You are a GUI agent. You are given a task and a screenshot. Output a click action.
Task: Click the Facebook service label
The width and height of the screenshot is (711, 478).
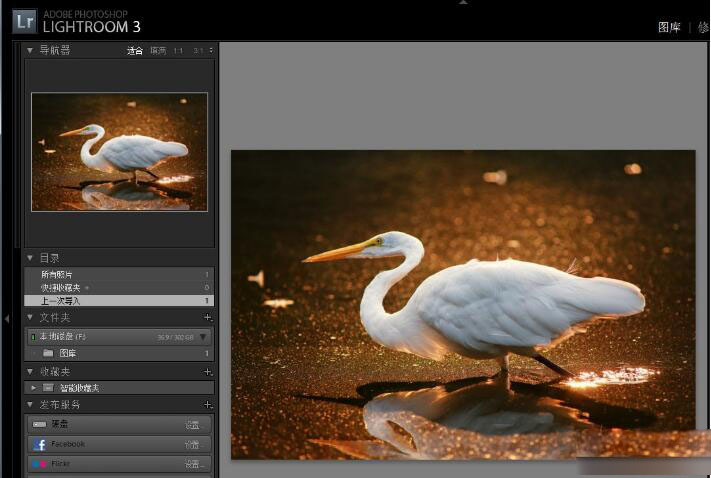(68, 444)
